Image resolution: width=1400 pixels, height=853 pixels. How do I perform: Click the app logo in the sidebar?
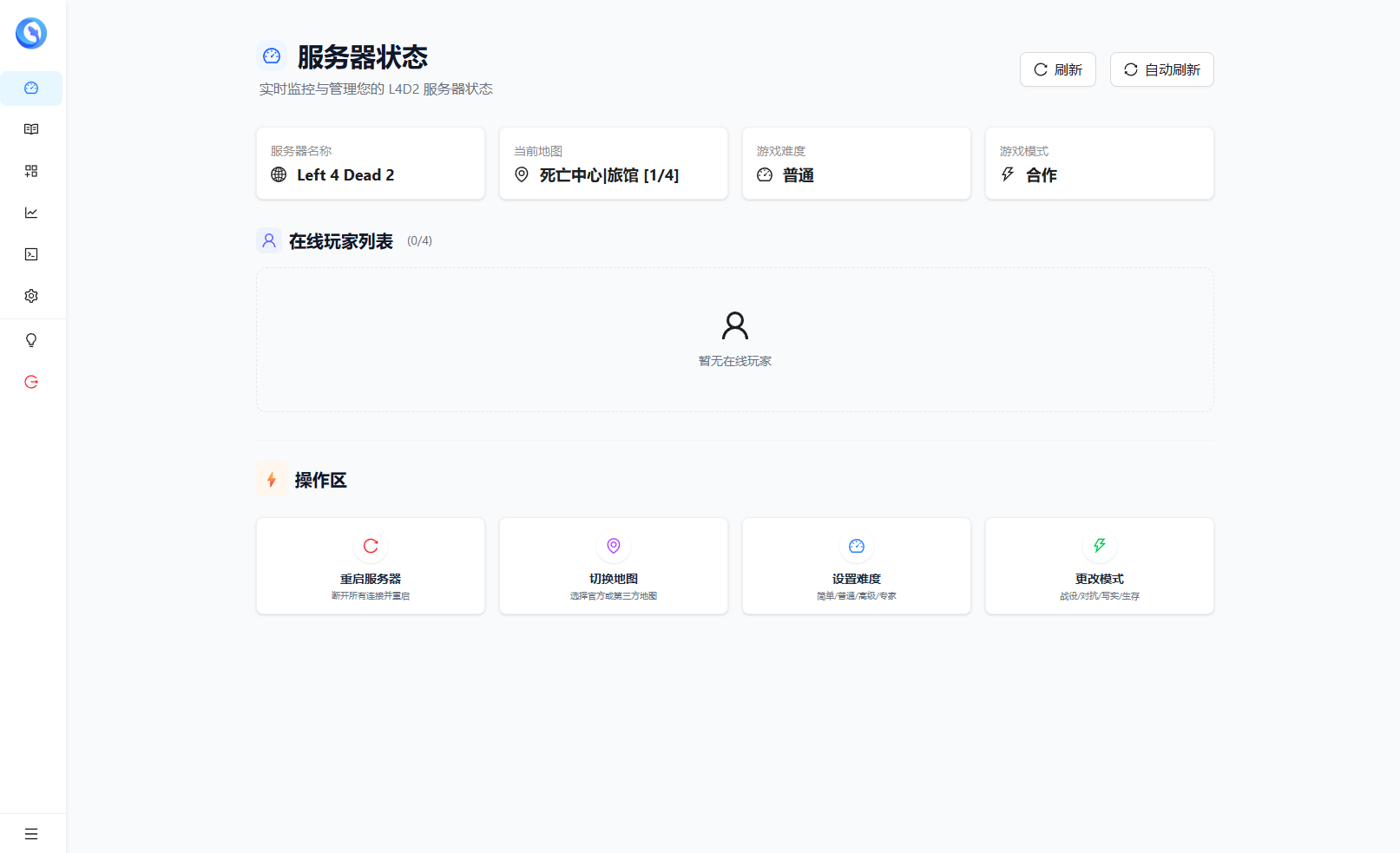point(31,33)
